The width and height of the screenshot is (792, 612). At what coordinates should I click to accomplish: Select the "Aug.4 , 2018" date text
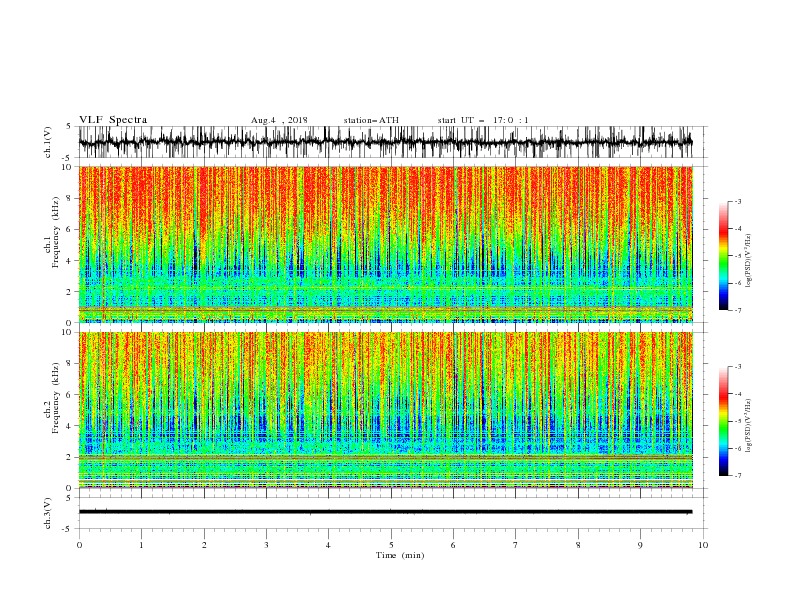point(279,120)
